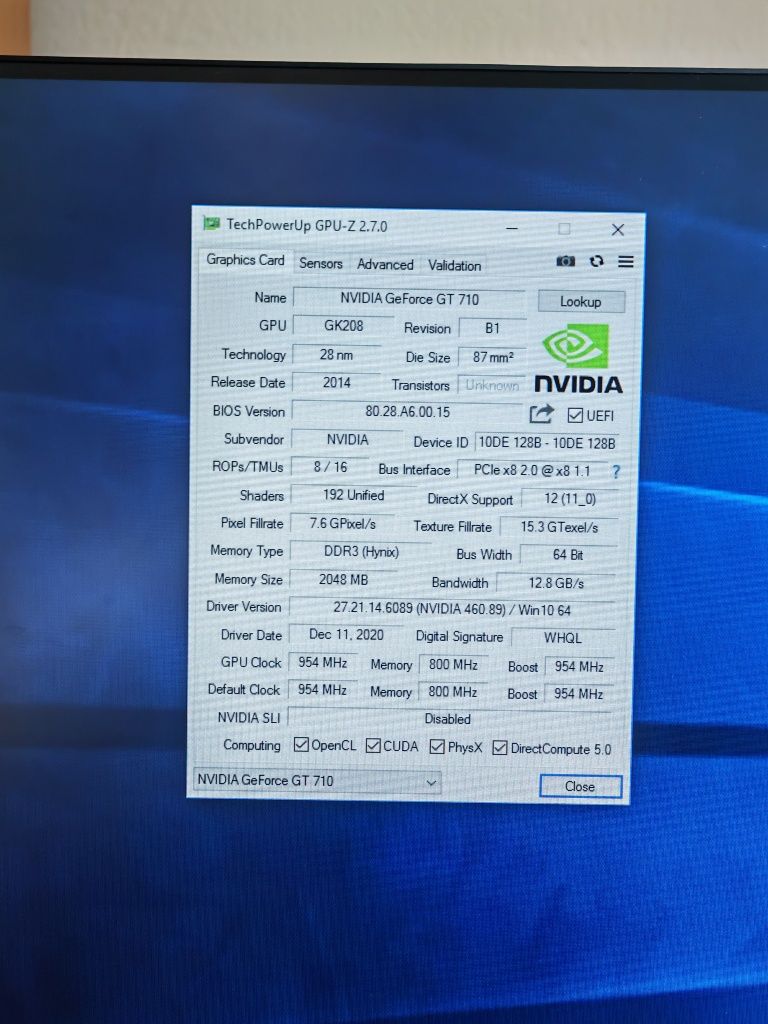Click the DirectX Support field 12 (11_0)
Viewport: 768px width, 1024px height.
(x=569, y=500)
